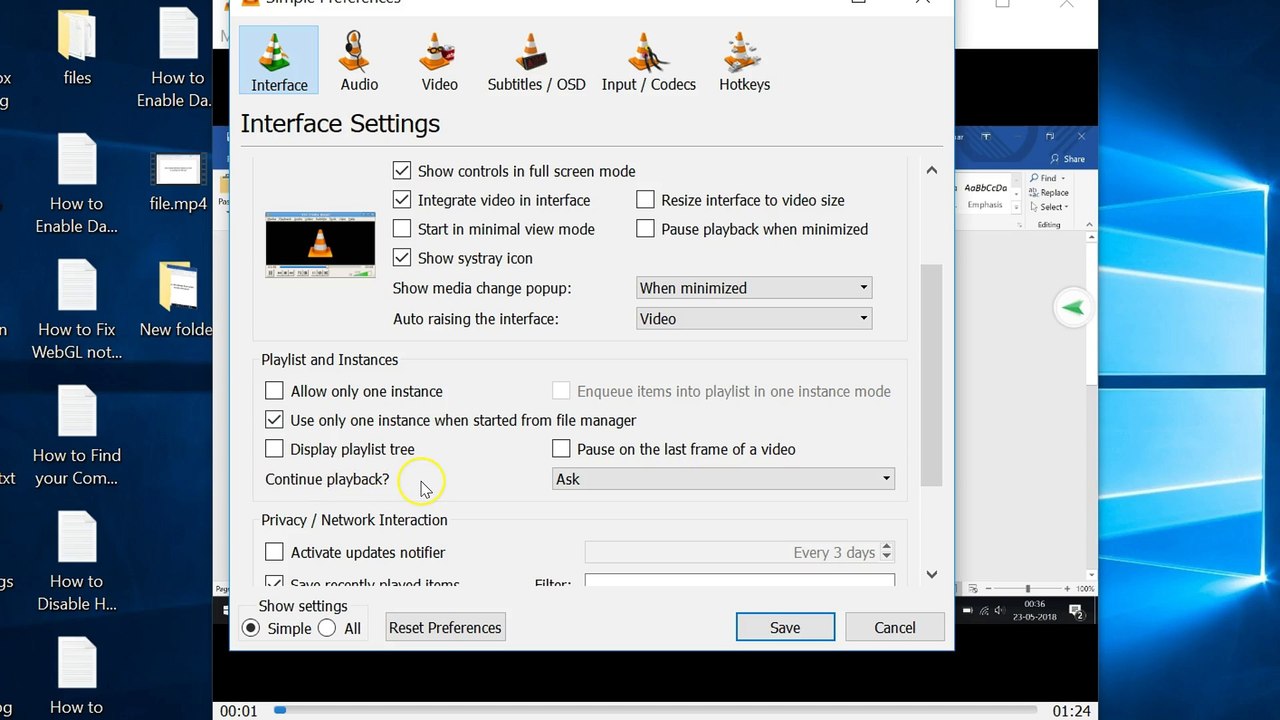Open the Continue playback dropdown
The image size is (1280, 720).
723,479
